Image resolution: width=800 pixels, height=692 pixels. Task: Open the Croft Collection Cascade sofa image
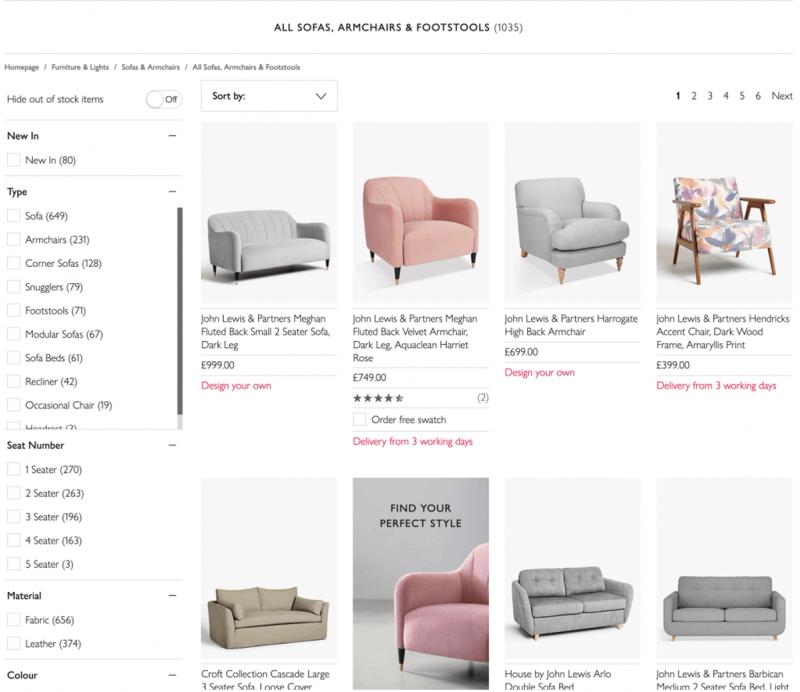coord(269,568)
